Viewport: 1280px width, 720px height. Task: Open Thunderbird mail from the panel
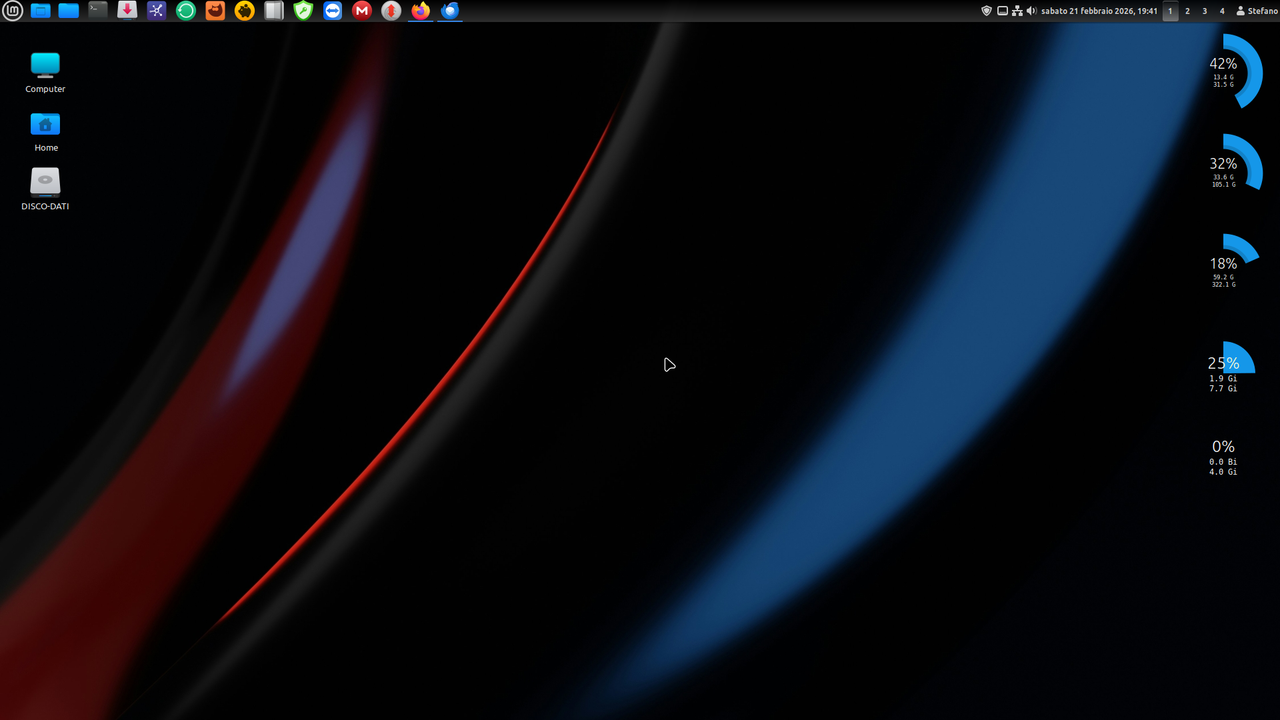point(450,11)
